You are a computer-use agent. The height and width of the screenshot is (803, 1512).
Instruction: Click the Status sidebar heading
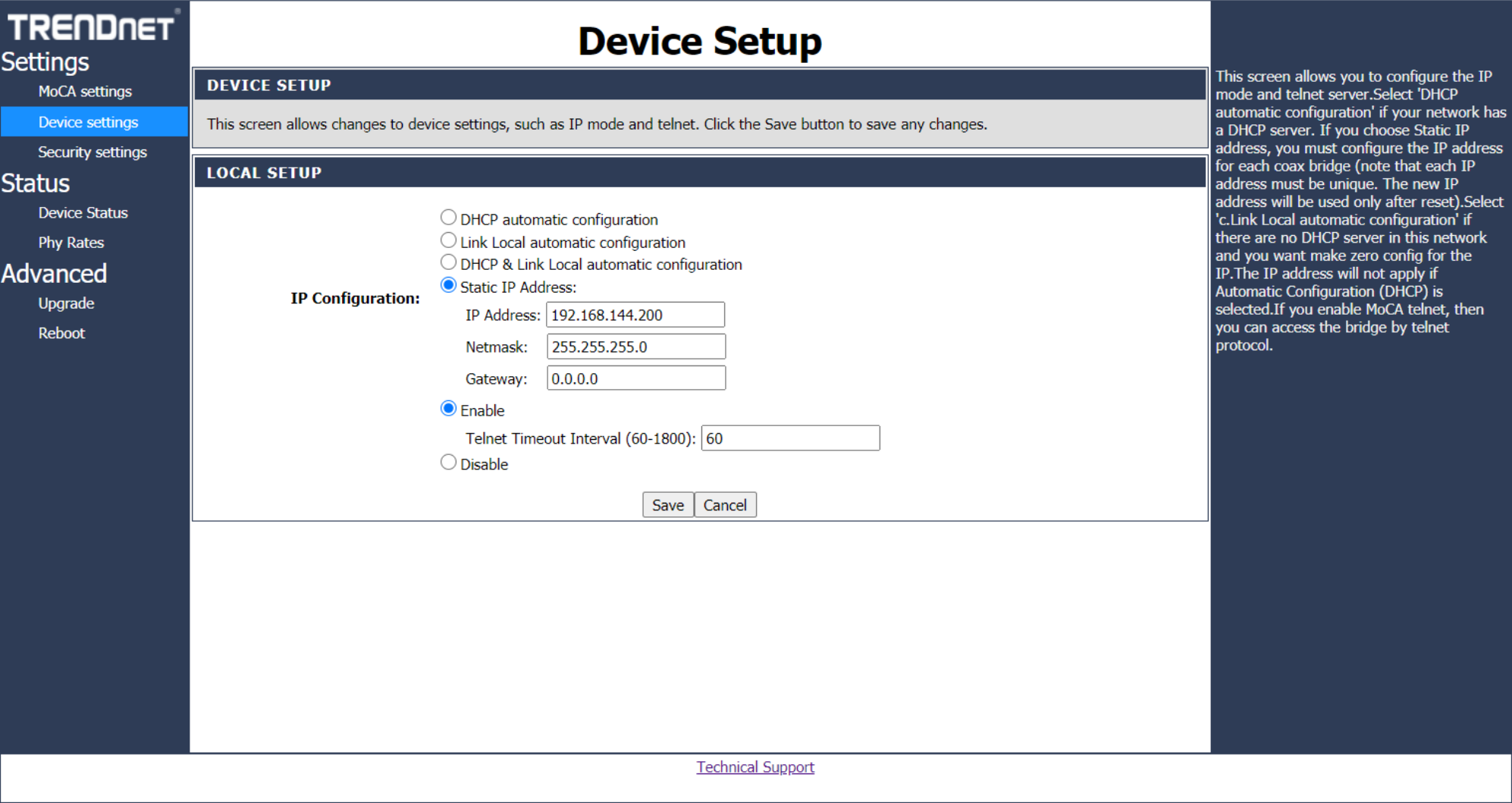[x=35, y=183]
